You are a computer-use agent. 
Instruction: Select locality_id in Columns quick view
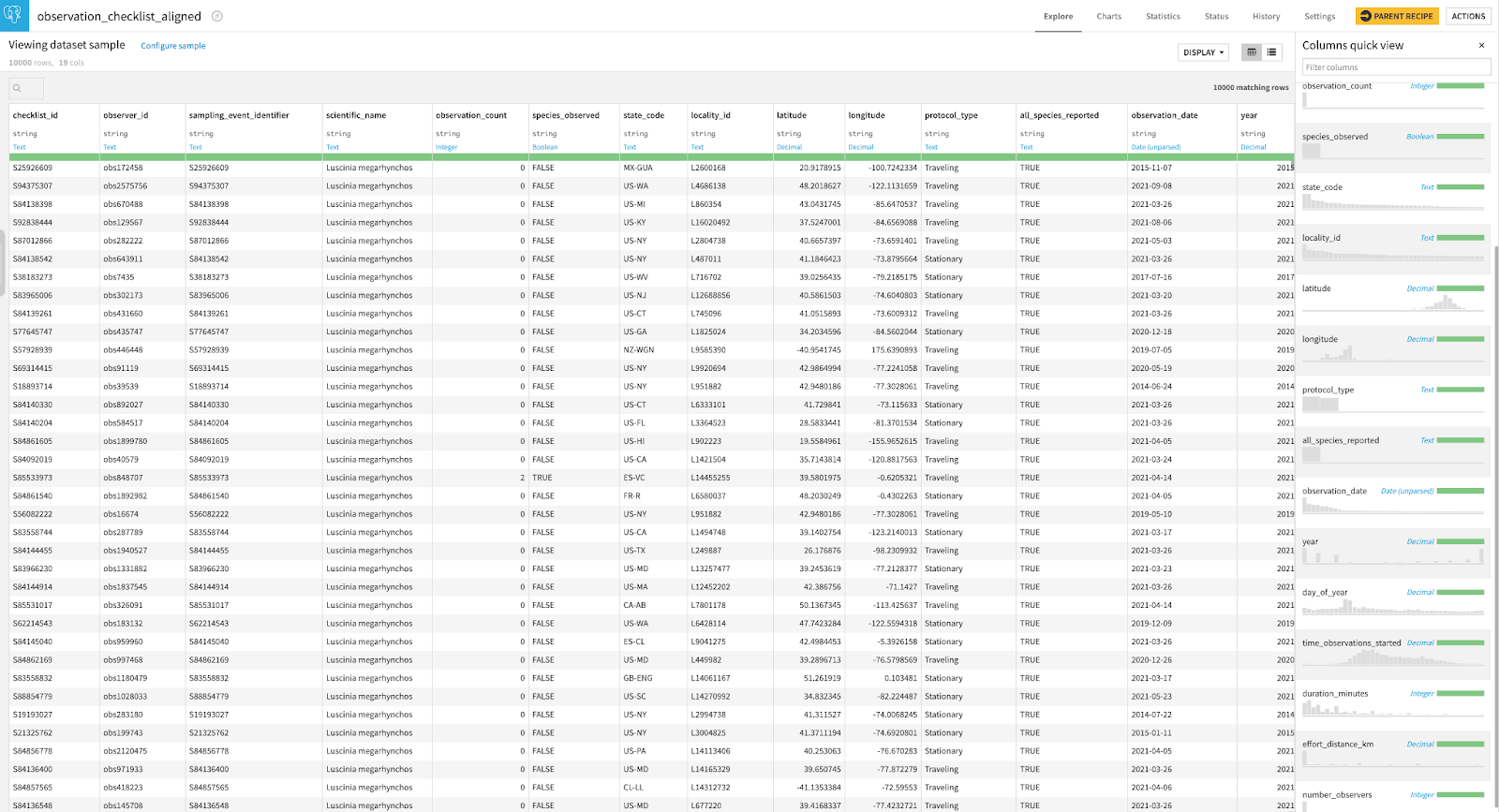click(1321, 238)
